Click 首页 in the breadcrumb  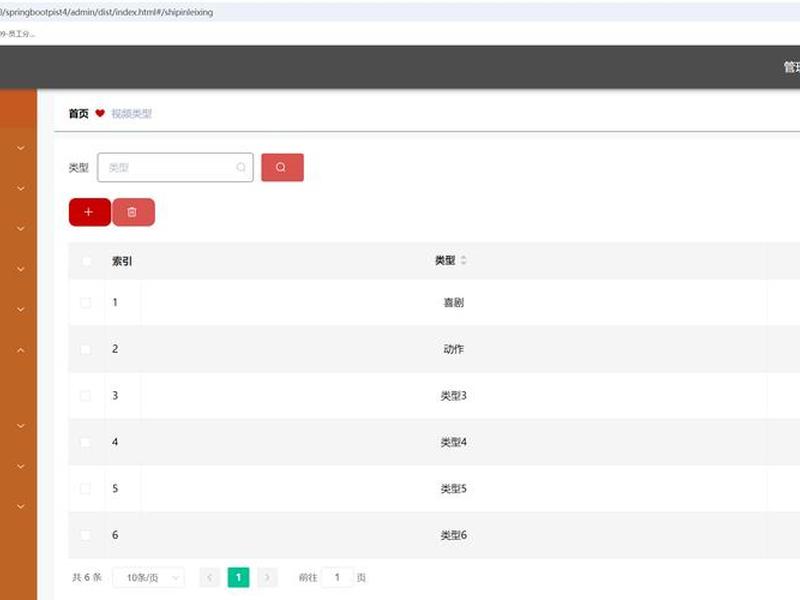pyautogui.click(x=79, y=113)
